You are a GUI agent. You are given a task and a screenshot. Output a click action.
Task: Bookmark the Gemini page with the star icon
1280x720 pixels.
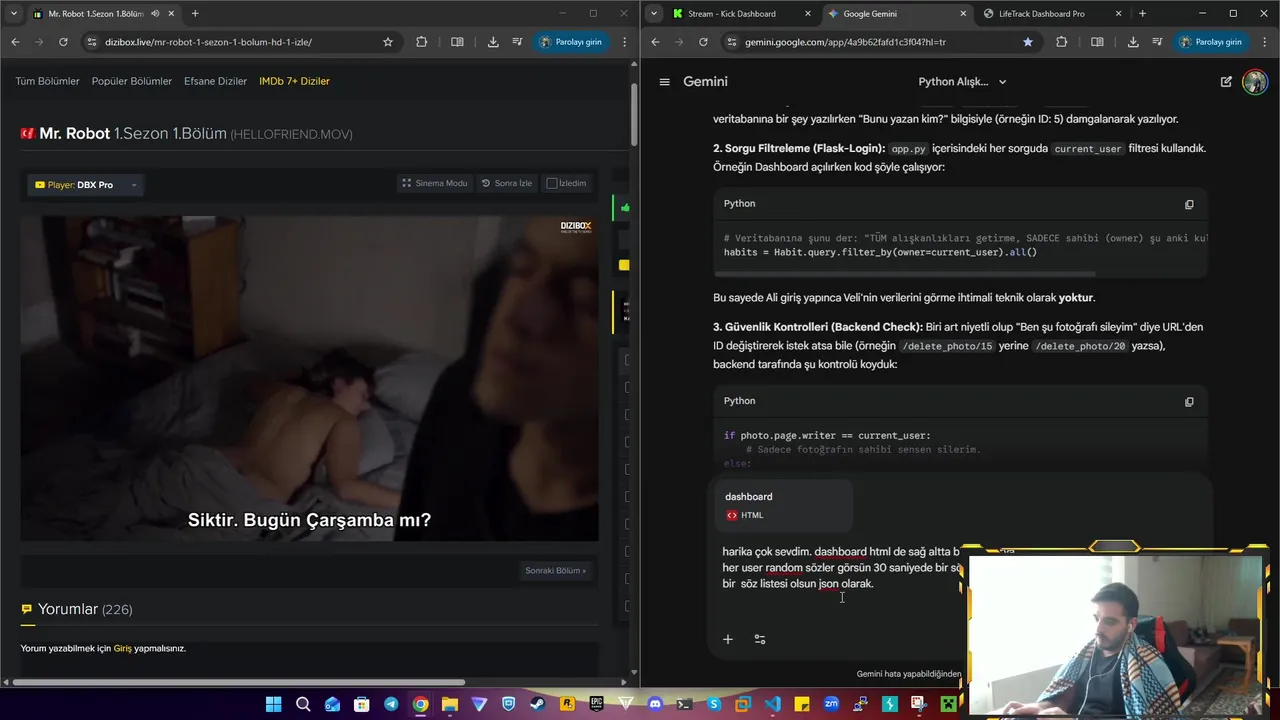coord(1028,42)
